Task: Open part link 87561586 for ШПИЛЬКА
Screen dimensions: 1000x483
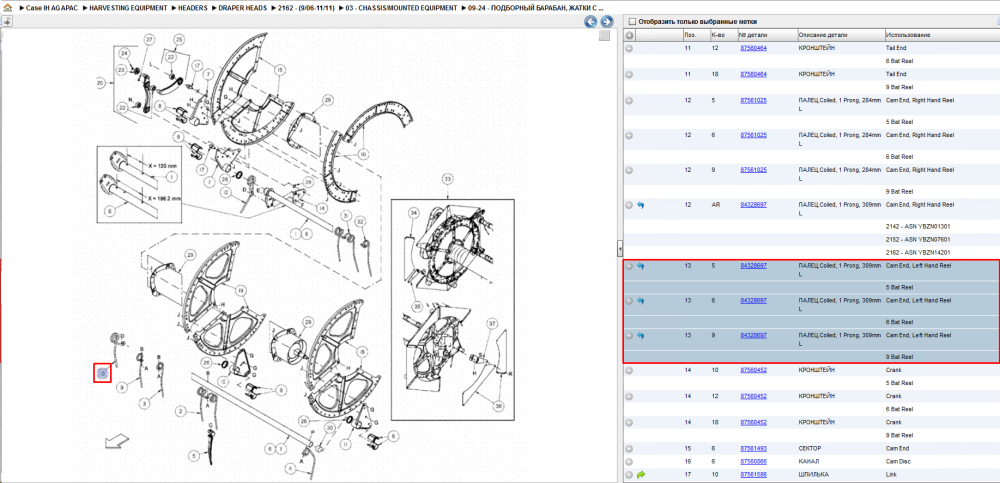Action: tap(753, 475)
